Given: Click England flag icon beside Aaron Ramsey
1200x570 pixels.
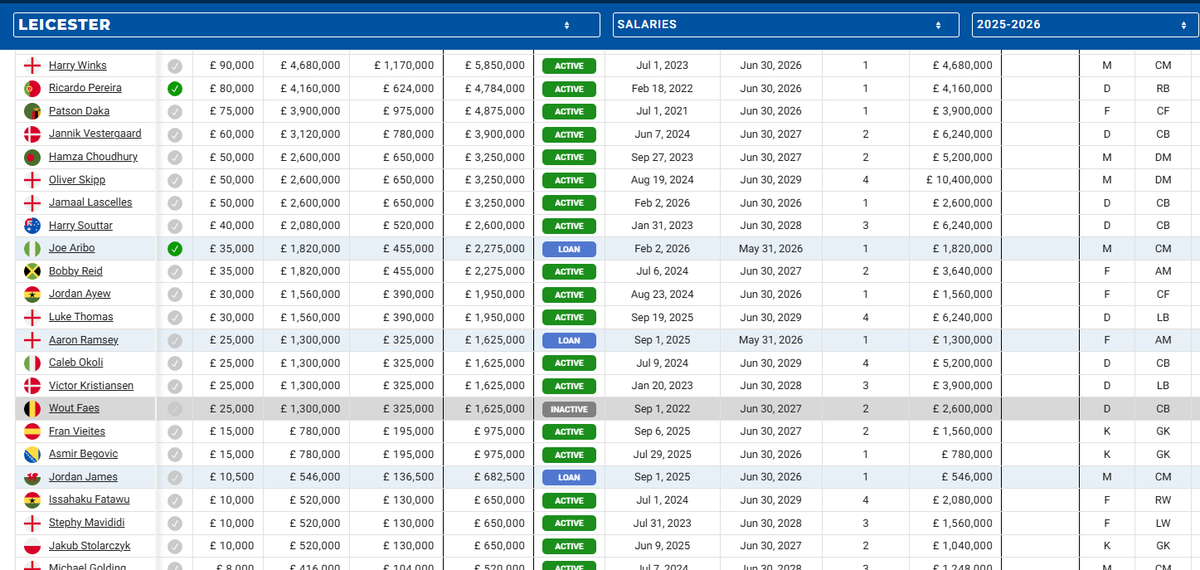Looking at the screenshot, I should pos(32,340).
